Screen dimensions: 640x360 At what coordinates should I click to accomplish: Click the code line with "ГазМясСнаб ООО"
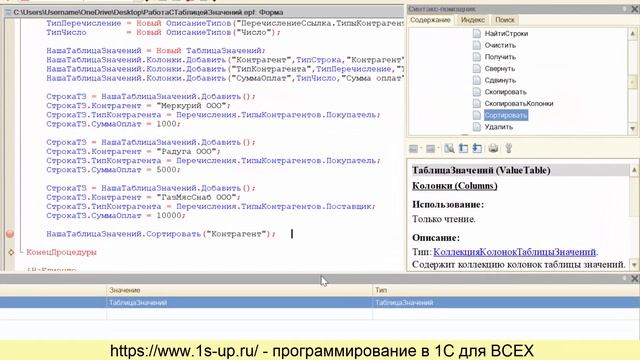point(143,197)
